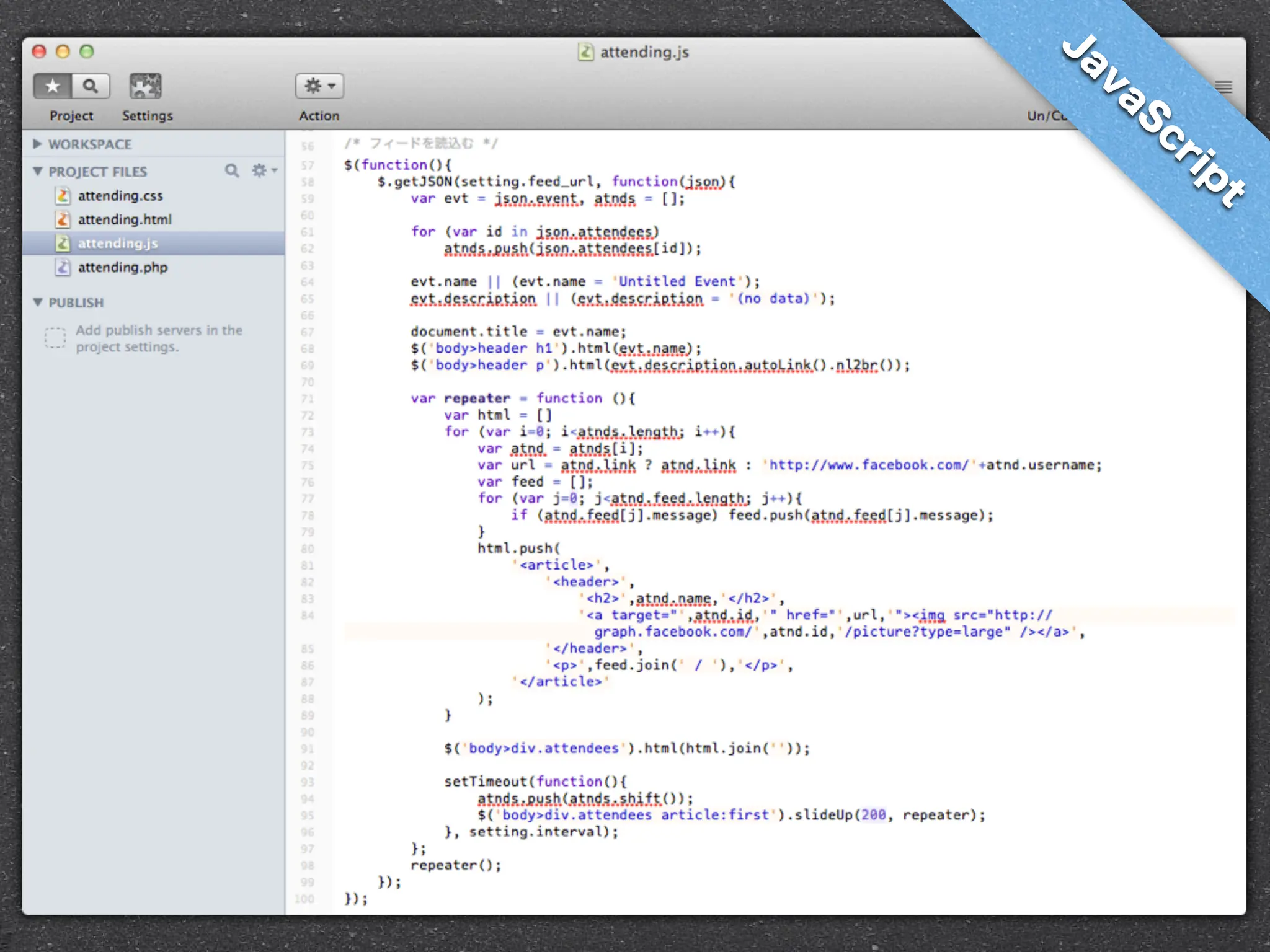
Task: Expand the WORKSPACE section
Action: [37, 144]
